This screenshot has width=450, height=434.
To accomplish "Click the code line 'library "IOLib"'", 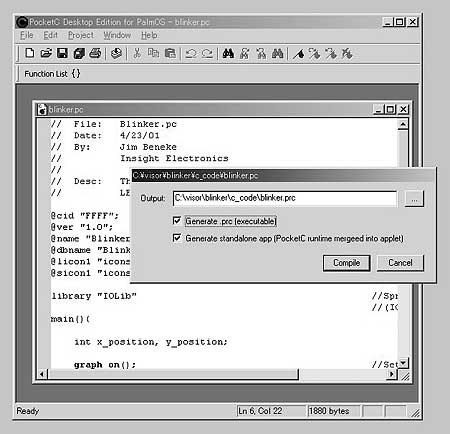I will click(x=94, y=296).
